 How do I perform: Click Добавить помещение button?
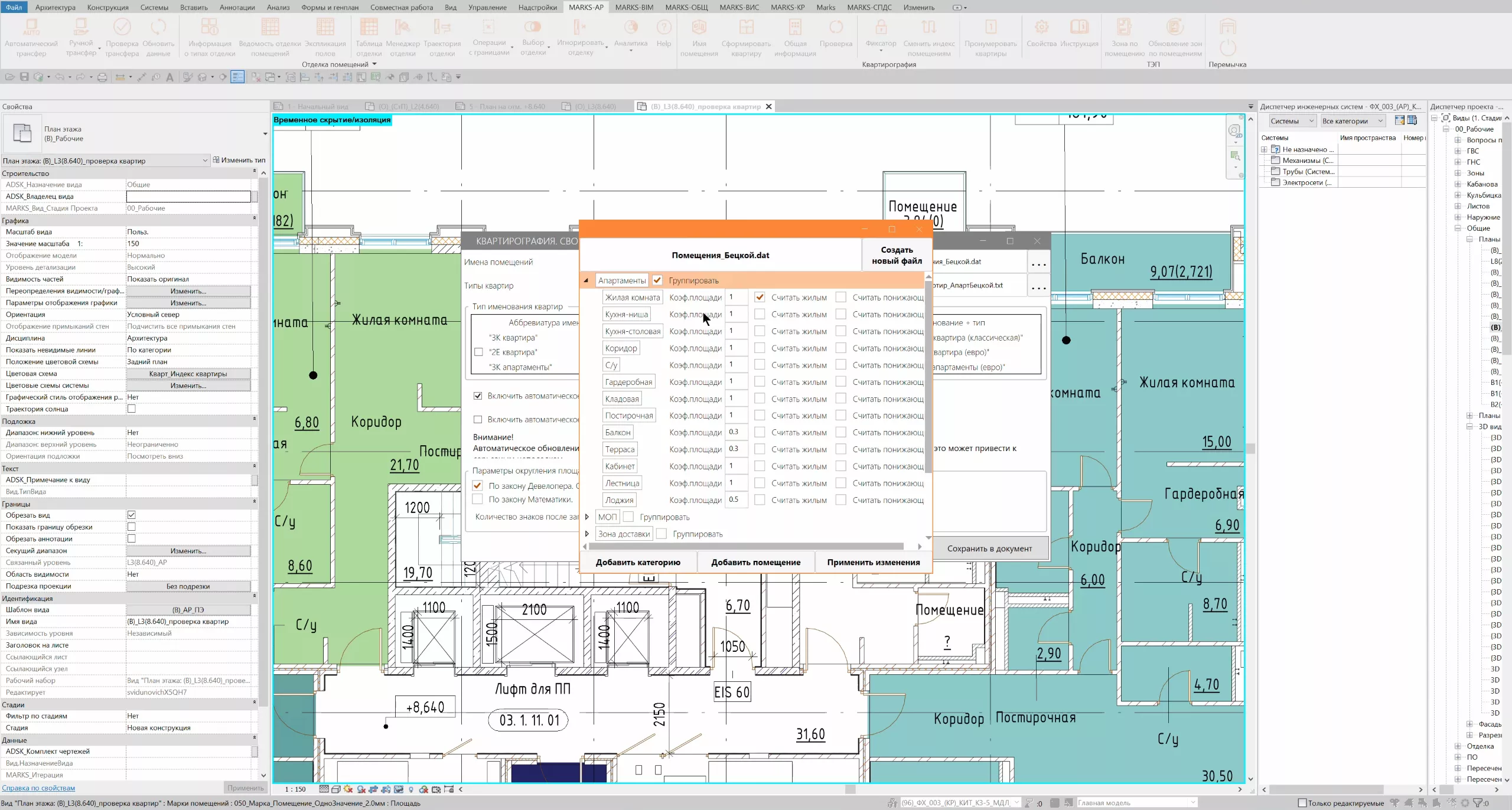(755, 562)
